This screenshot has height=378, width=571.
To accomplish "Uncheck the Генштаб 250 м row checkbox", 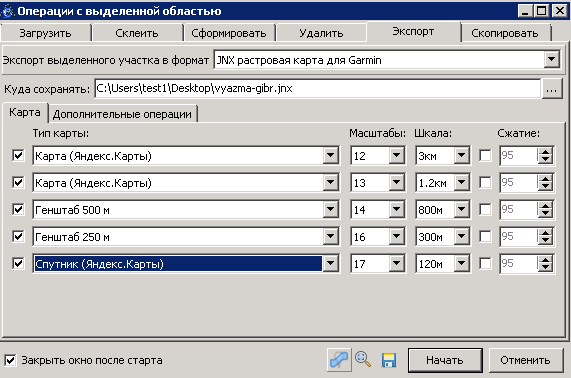I will tap(18, 236).
